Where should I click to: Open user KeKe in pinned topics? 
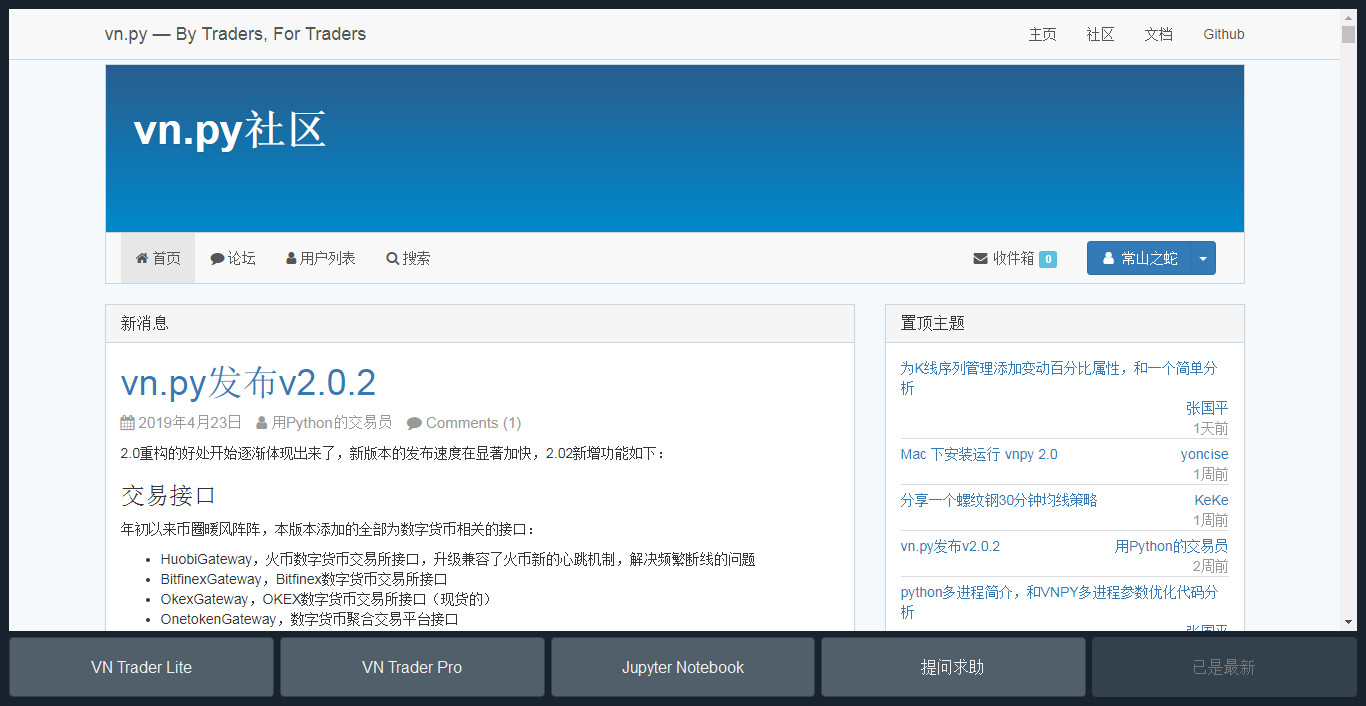[x=1211, y=500]
